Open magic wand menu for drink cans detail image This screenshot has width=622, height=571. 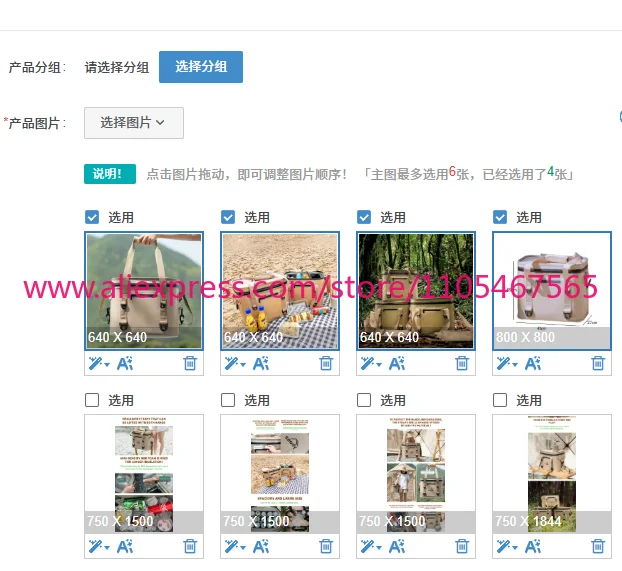point(99,546)
